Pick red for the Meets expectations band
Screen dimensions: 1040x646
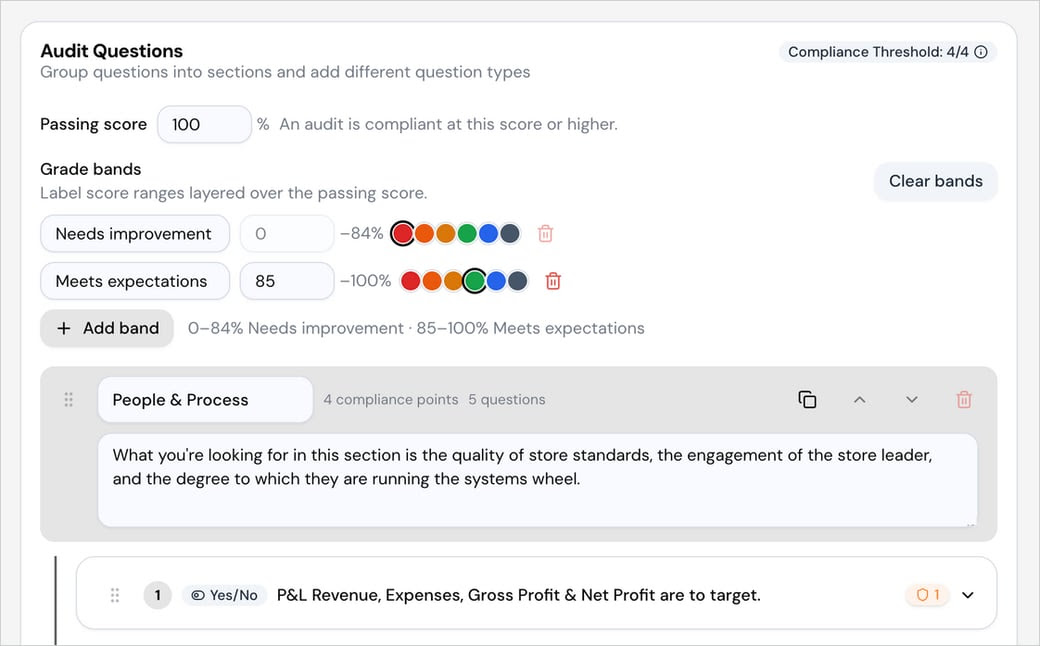point(411,281)
